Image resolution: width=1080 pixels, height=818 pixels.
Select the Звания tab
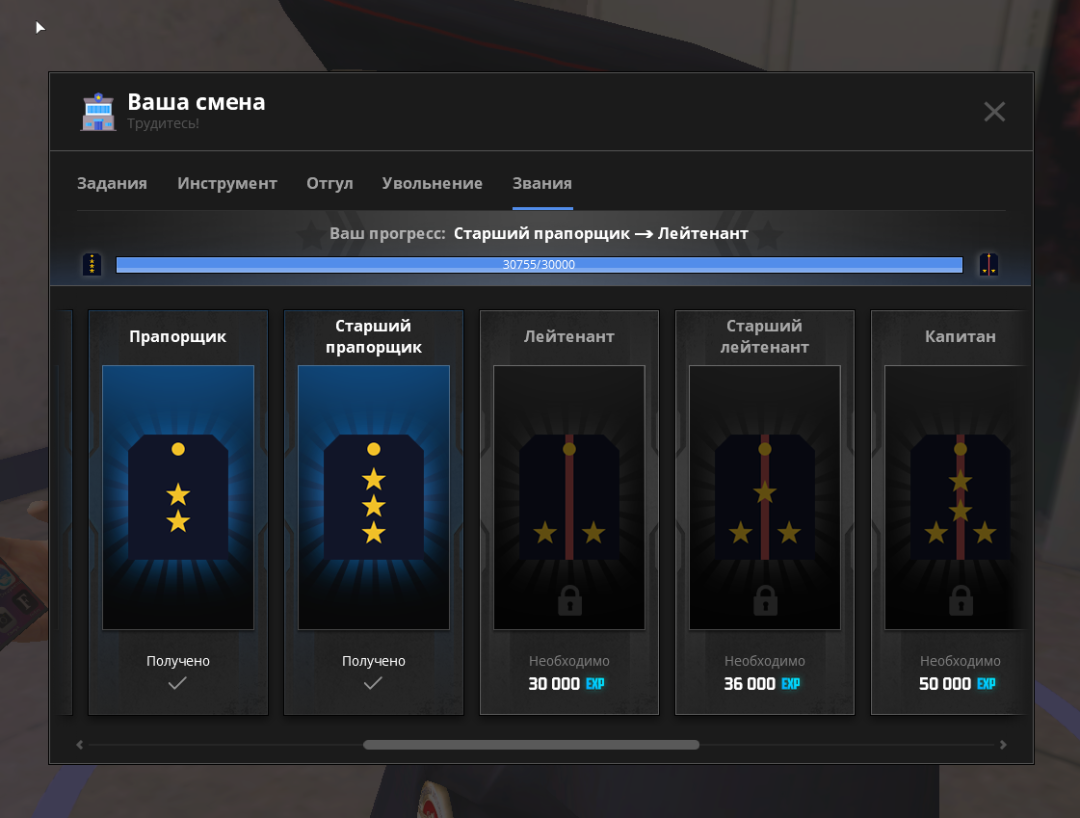(x=542, y=184)
